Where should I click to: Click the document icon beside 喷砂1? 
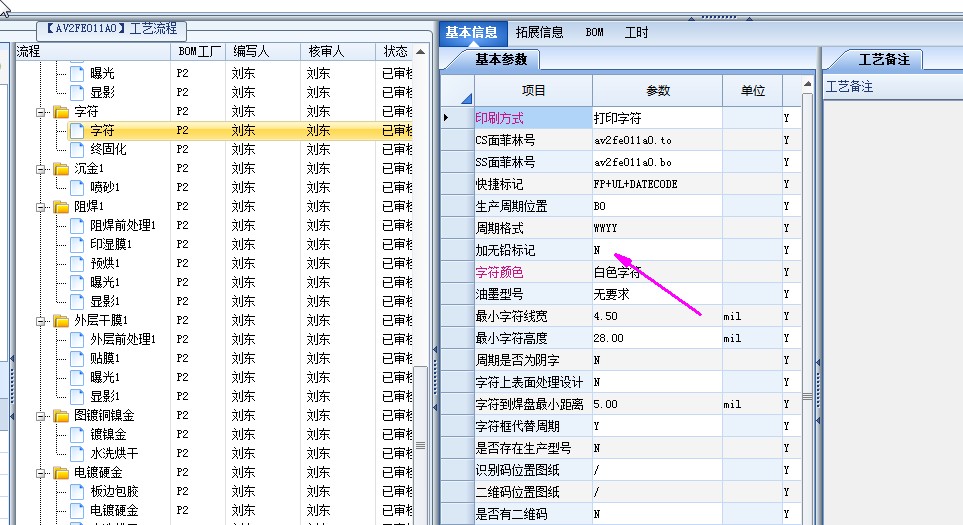[x=77, y=187]
